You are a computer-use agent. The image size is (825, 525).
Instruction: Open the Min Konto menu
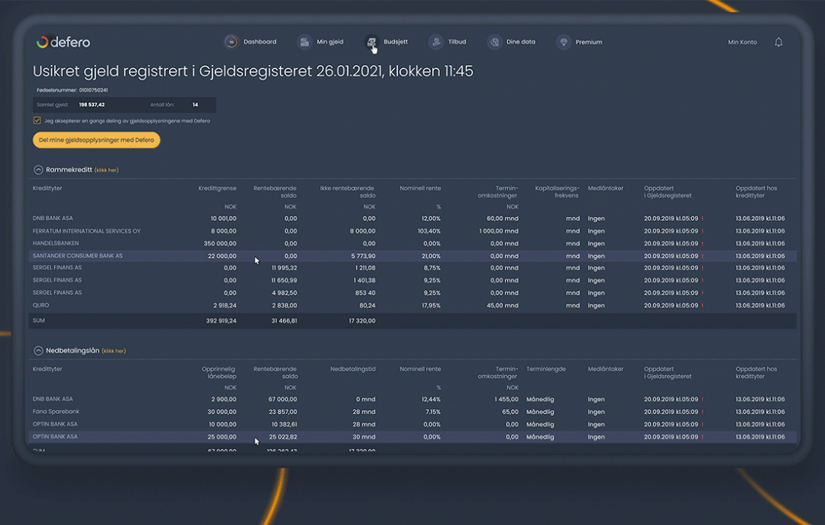pyautogui.click(x=742, y=42)
